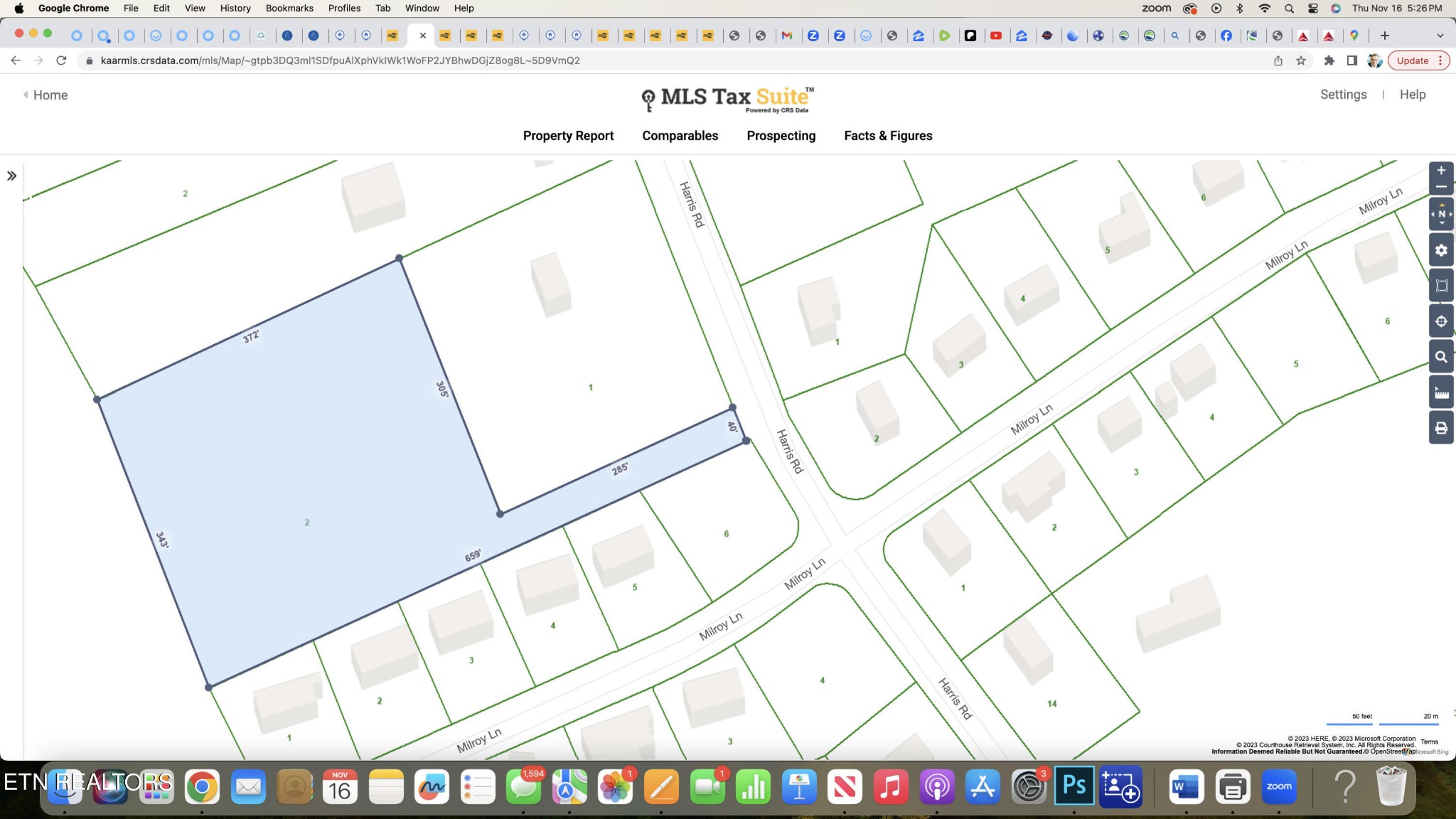Click the 343' boundary dimension label
This screenshot has width=1456, height=819.
pyautogui.click(x=162, y=540)
